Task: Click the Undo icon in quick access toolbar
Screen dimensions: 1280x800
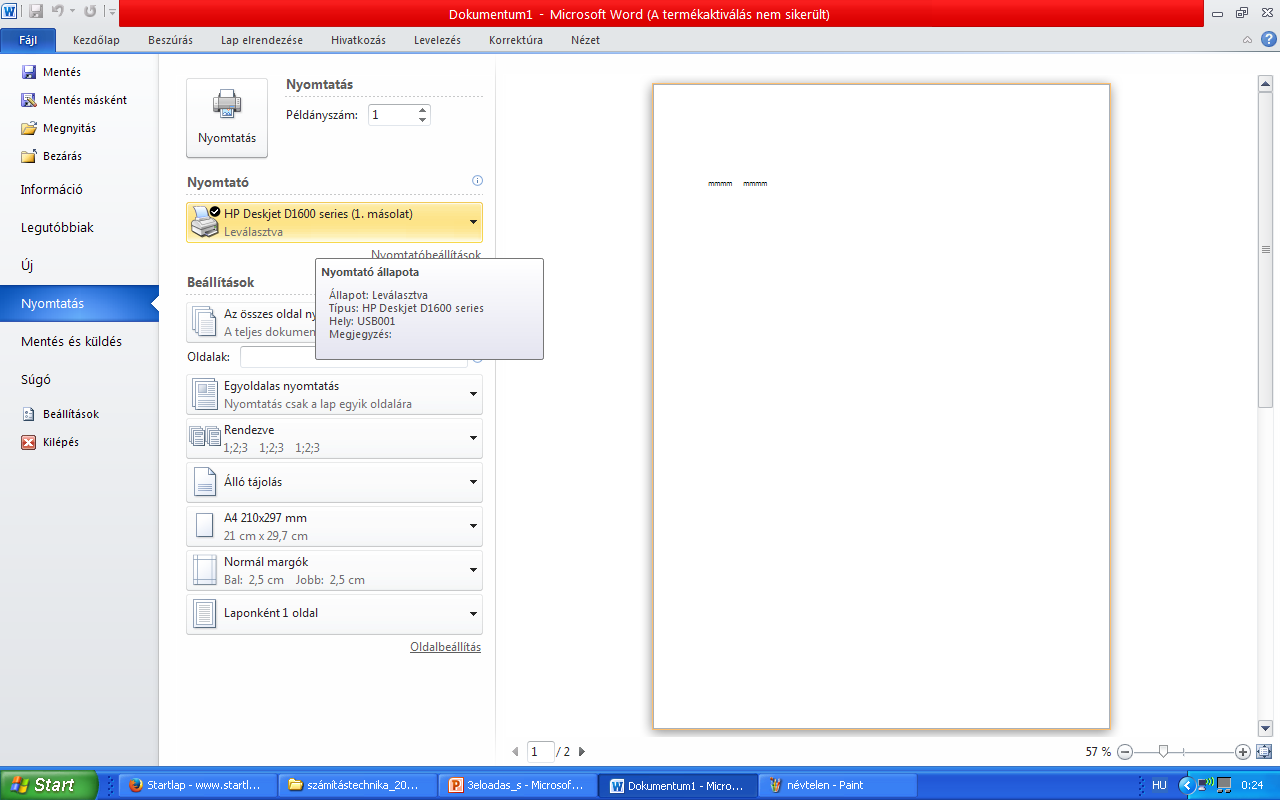Action: (x=59, y=12)
